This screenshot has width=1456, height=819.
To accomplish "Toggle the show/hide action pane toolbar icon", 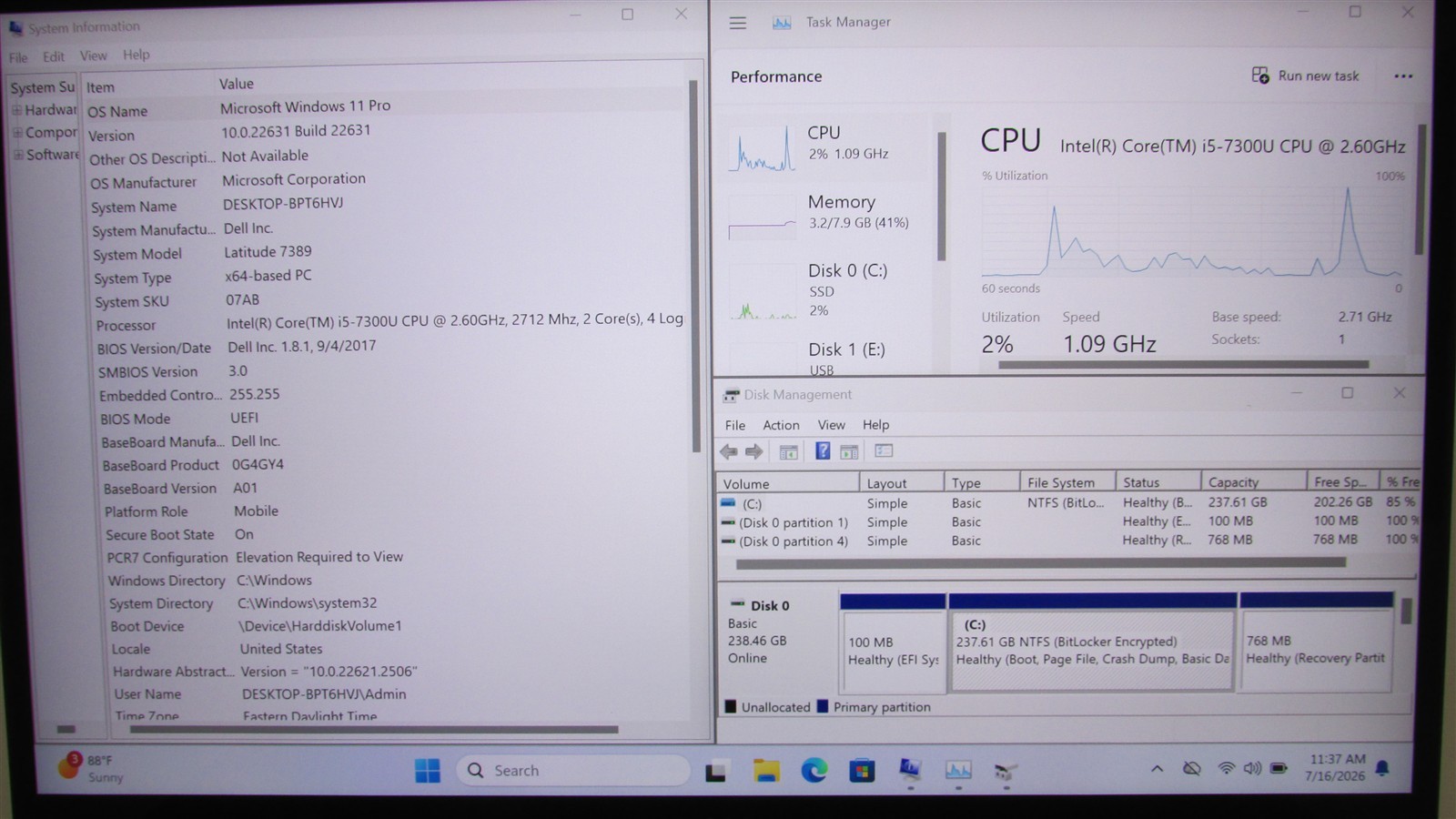I will 849,451.
